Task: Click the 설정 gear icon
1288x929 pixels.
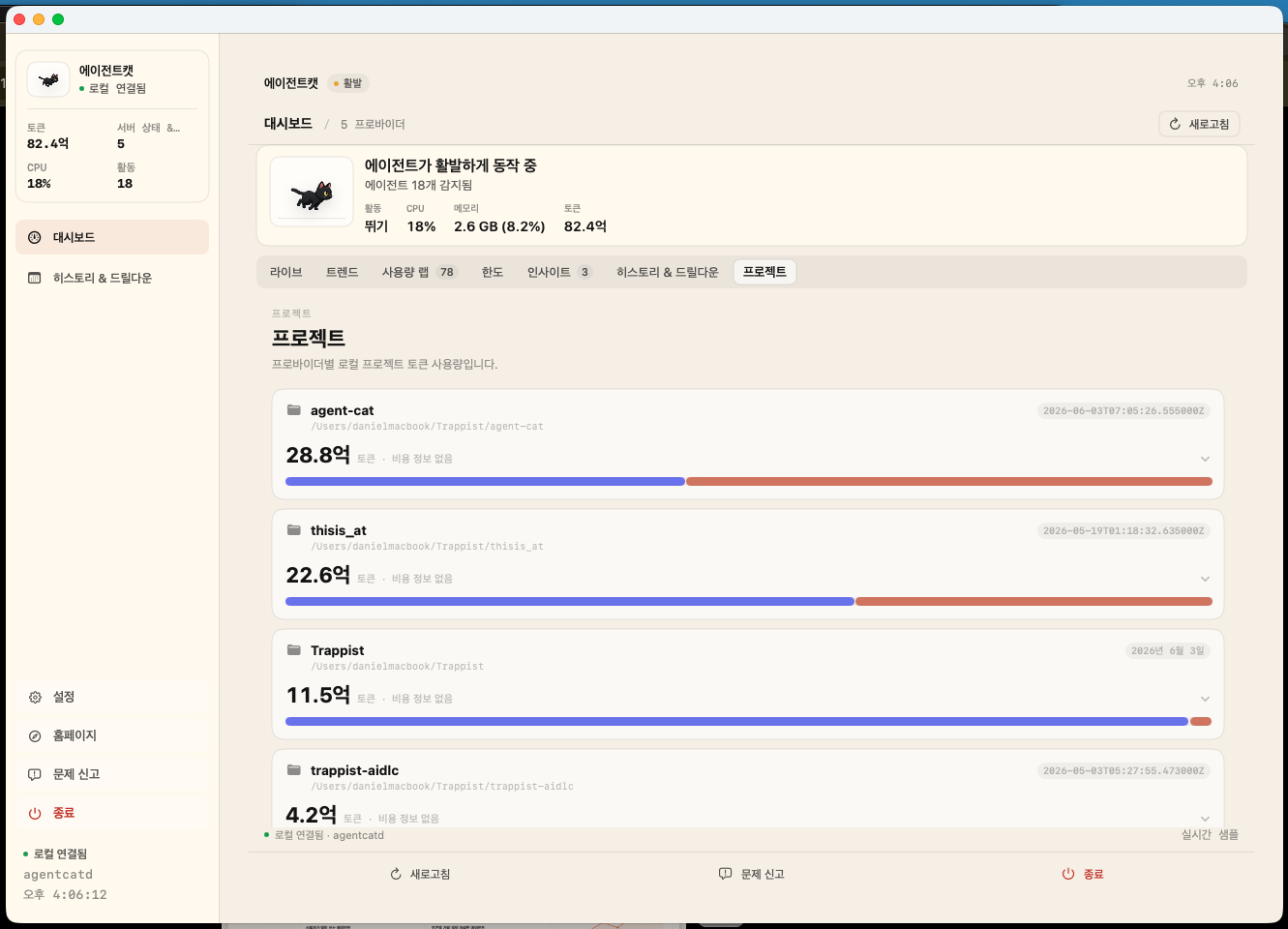Action: [x=35, y=697]
